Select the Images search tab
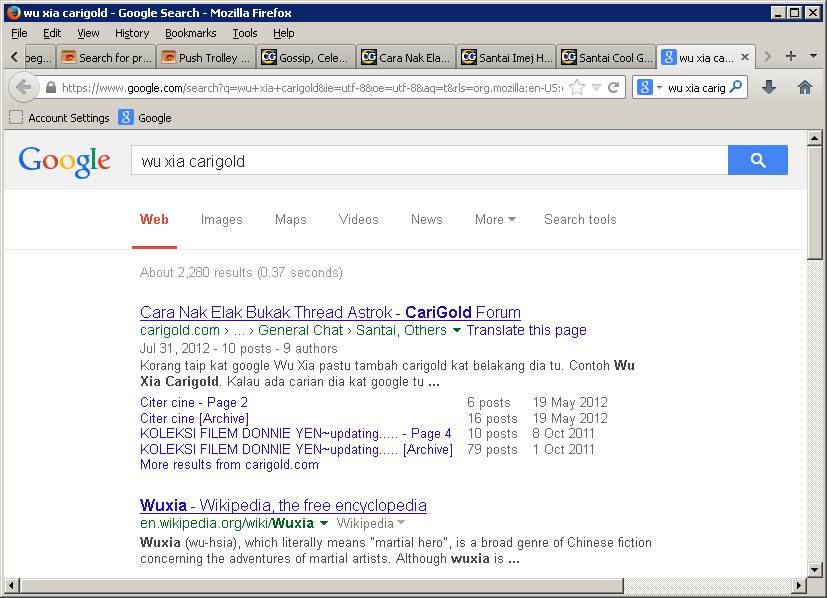The width and height of the screenshot is (827, 598). (x=222, y=219)
